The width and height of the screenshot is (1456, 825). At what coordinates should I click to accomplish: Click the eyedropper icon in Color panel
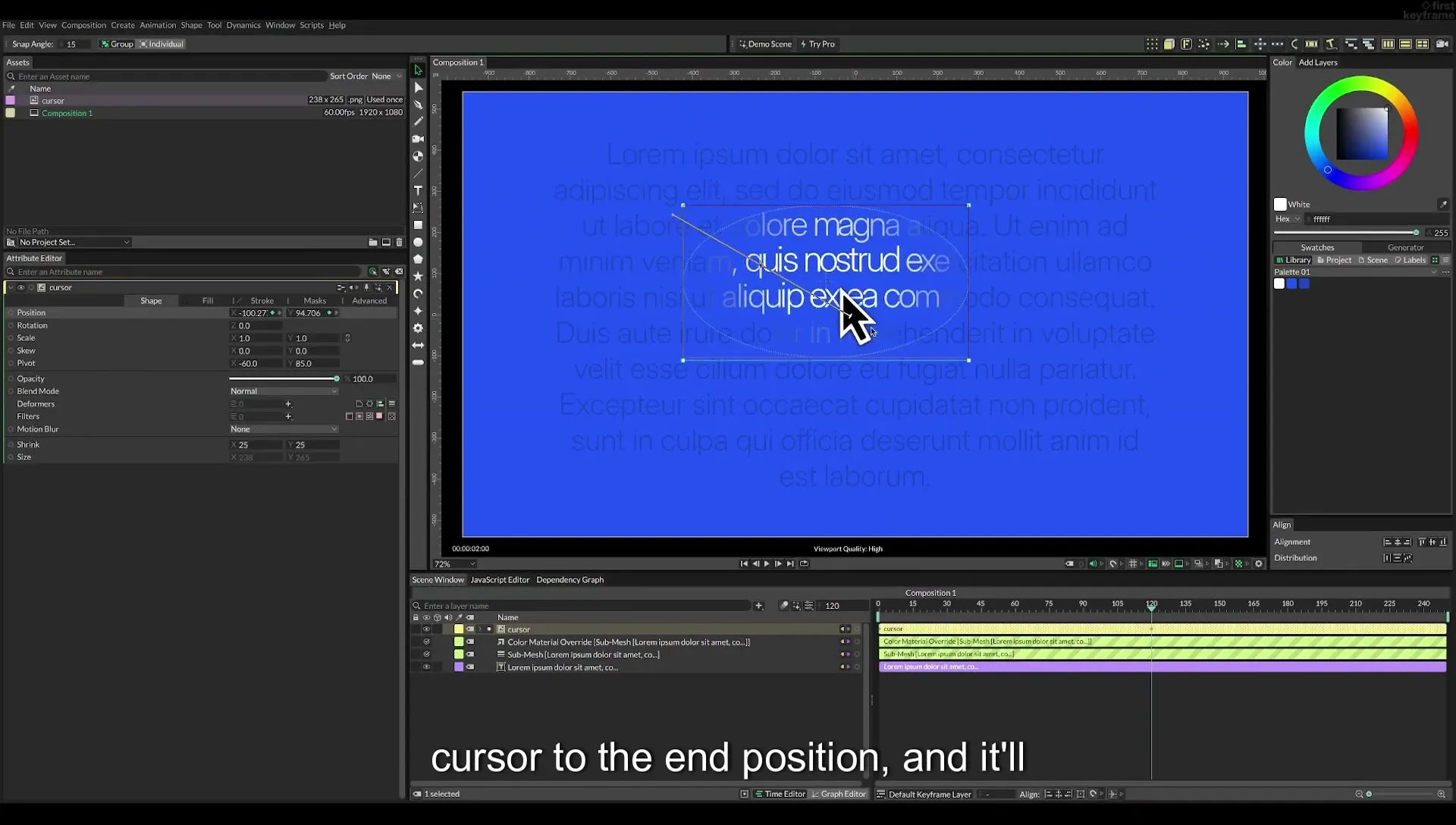[x=1443, y=205]
